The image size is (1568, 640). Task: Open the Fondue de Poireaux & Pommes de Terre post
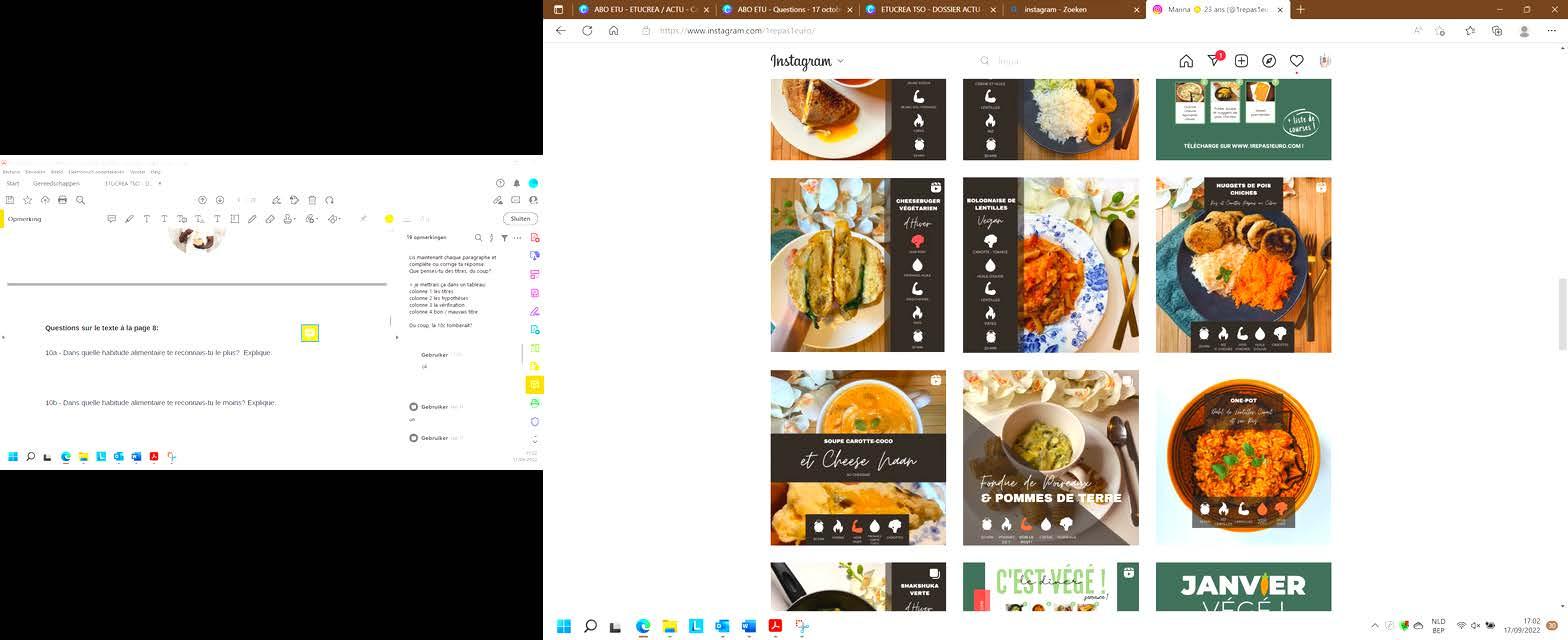pos(1051,457)
